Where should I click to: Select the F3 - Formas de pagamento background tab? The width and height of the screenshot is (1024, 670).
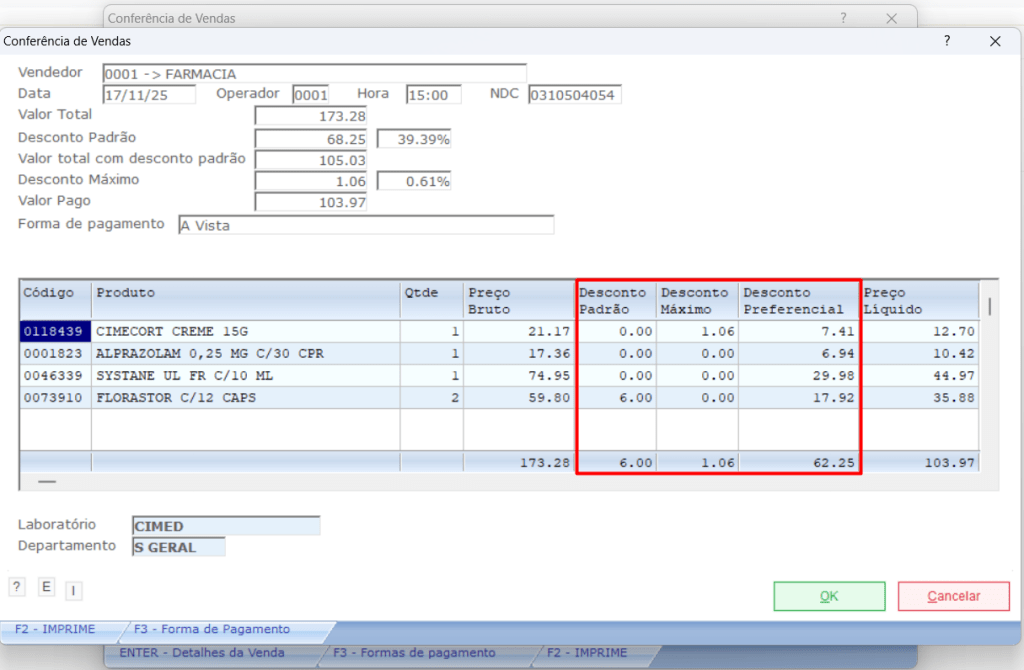[414, 653]
